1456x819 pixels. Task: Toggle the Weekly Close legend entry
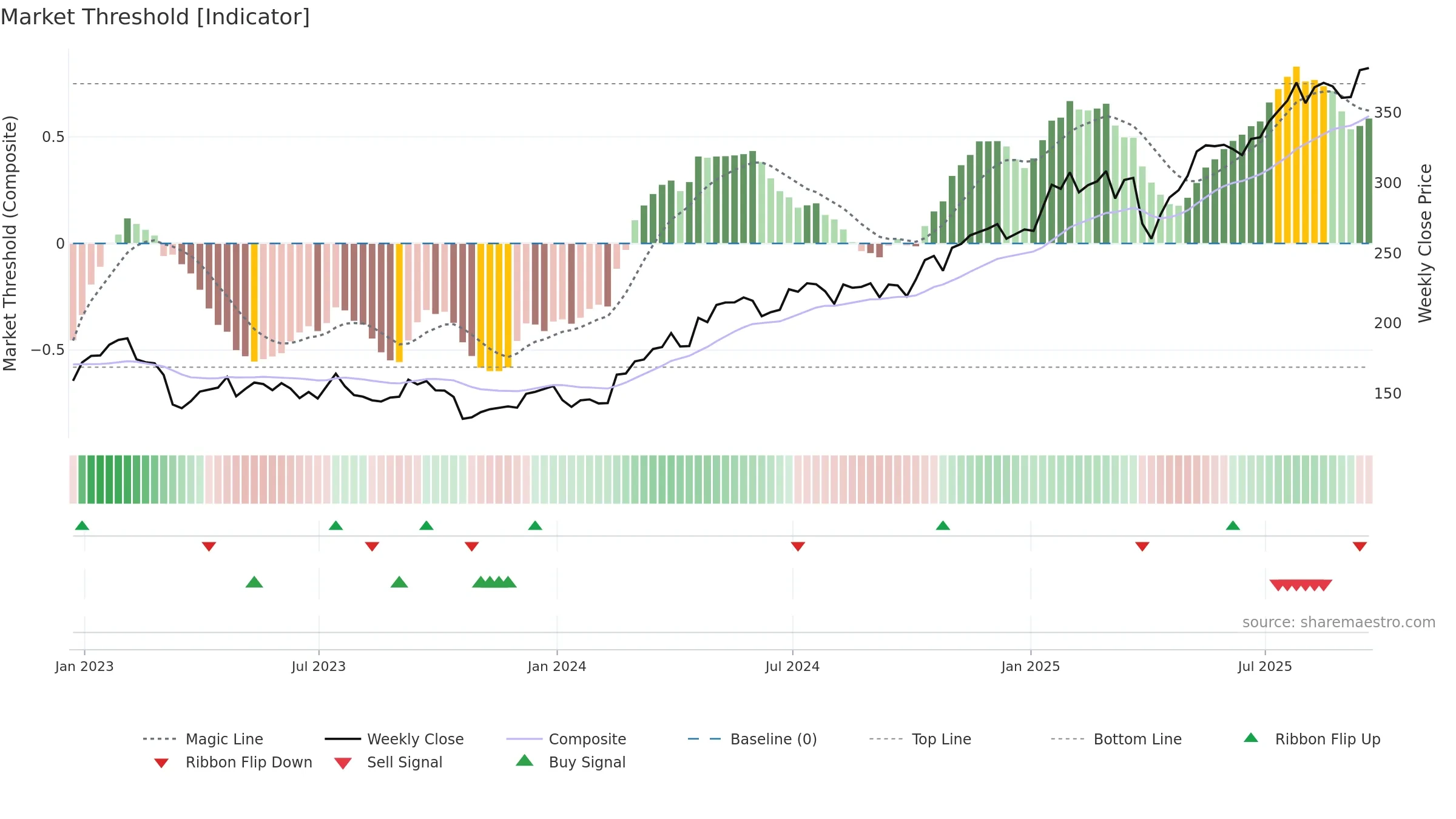[394, 739]
